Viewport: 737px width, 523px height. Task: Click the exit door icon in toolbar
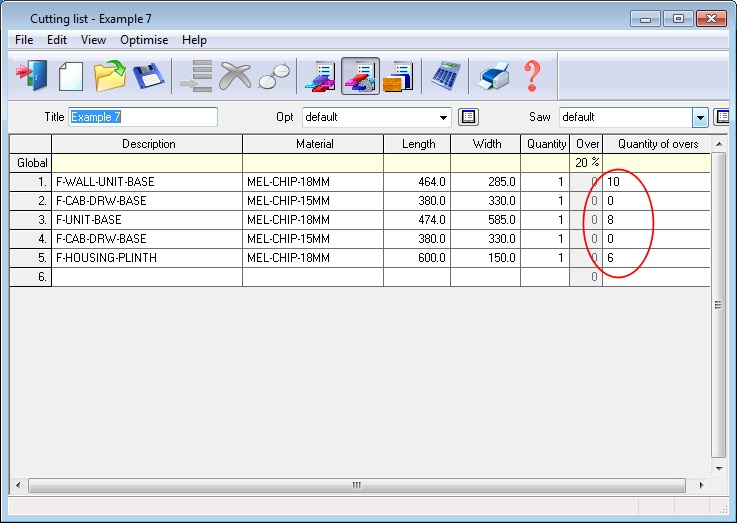click(31, 76)
